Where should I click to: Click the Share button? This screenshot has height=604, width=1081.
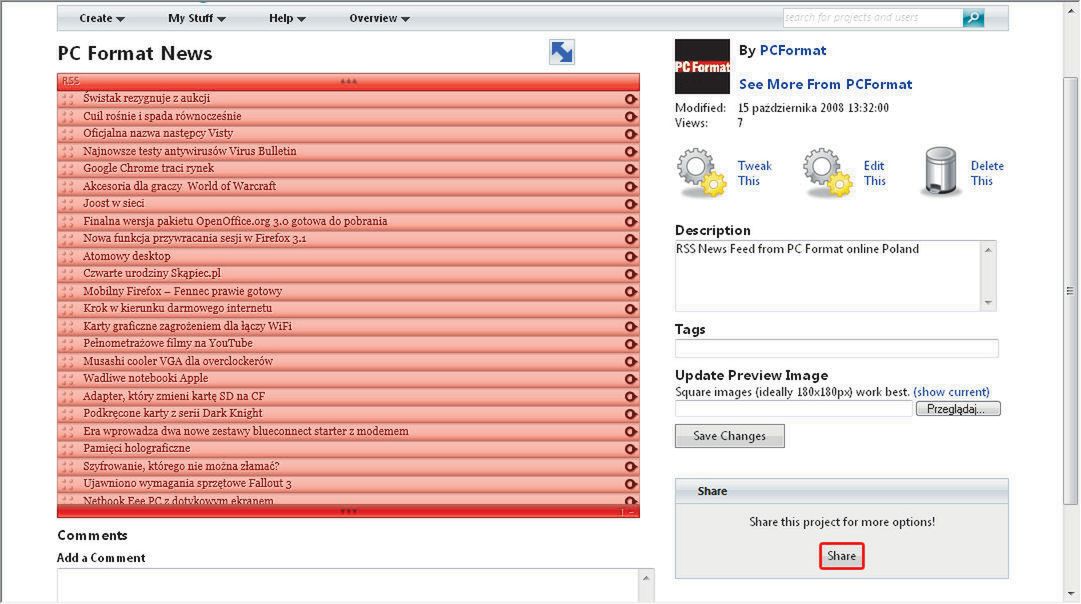point(841,556)
